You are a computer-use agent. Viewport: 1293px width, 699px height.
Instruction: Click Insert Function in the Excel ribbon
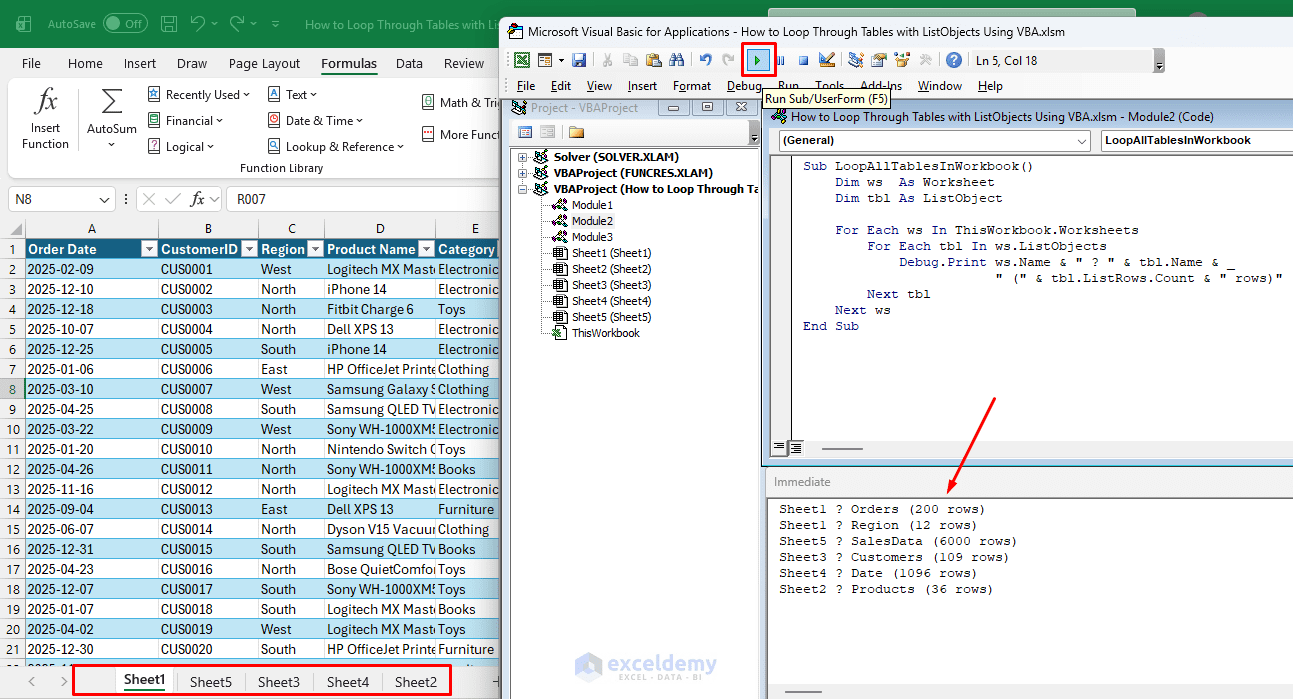pos(46,120)
